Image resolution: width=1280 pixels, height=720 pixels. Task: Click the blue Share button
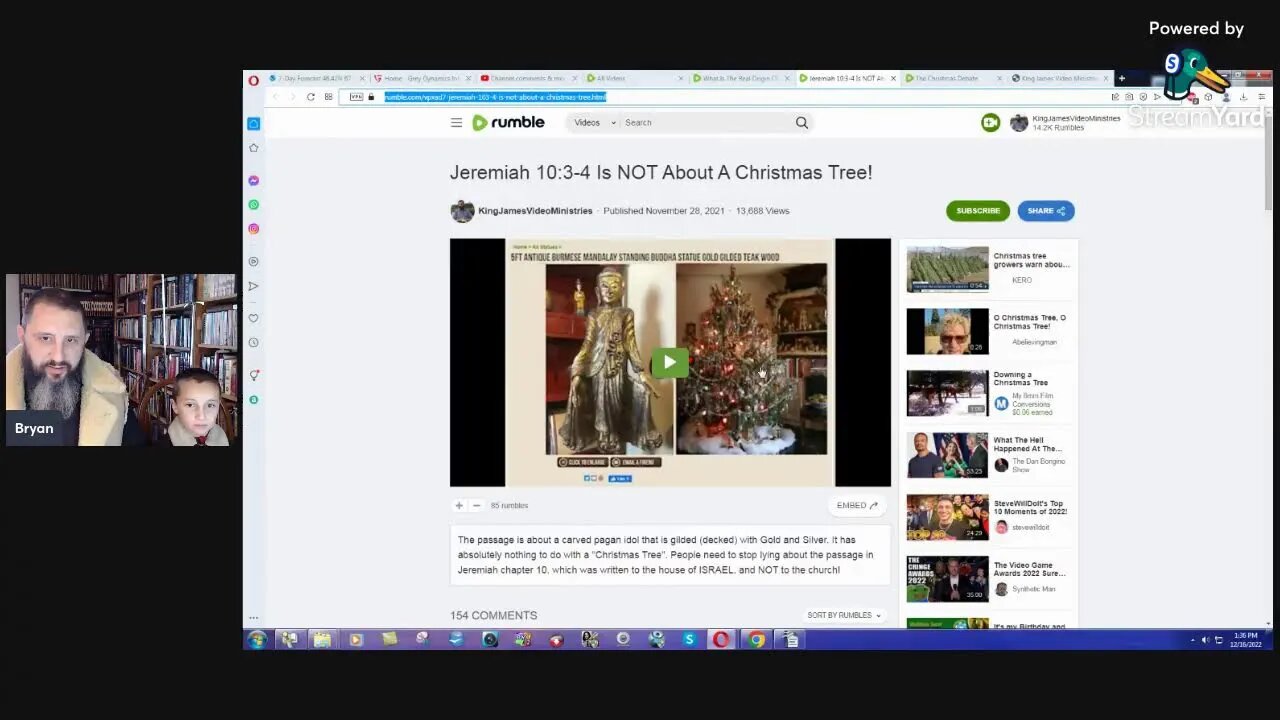(x=1046, y=211)
